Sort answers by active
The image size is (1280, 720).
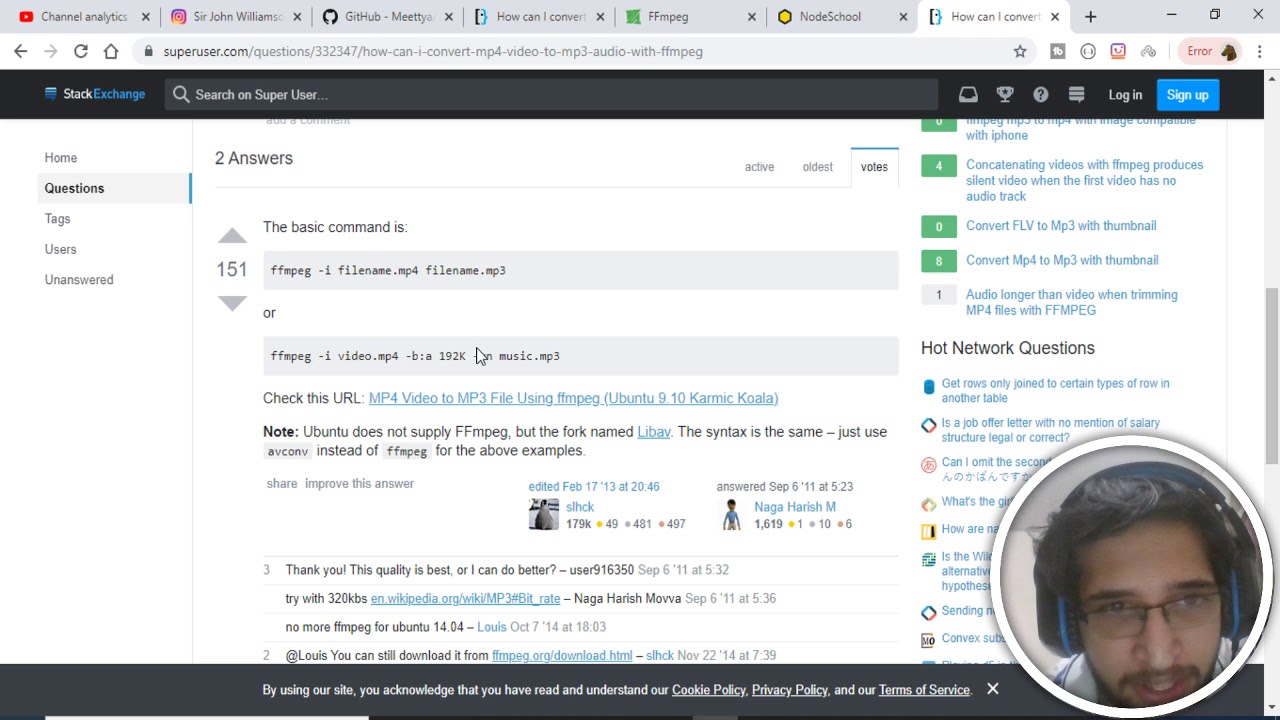click(x=759, y=167)
